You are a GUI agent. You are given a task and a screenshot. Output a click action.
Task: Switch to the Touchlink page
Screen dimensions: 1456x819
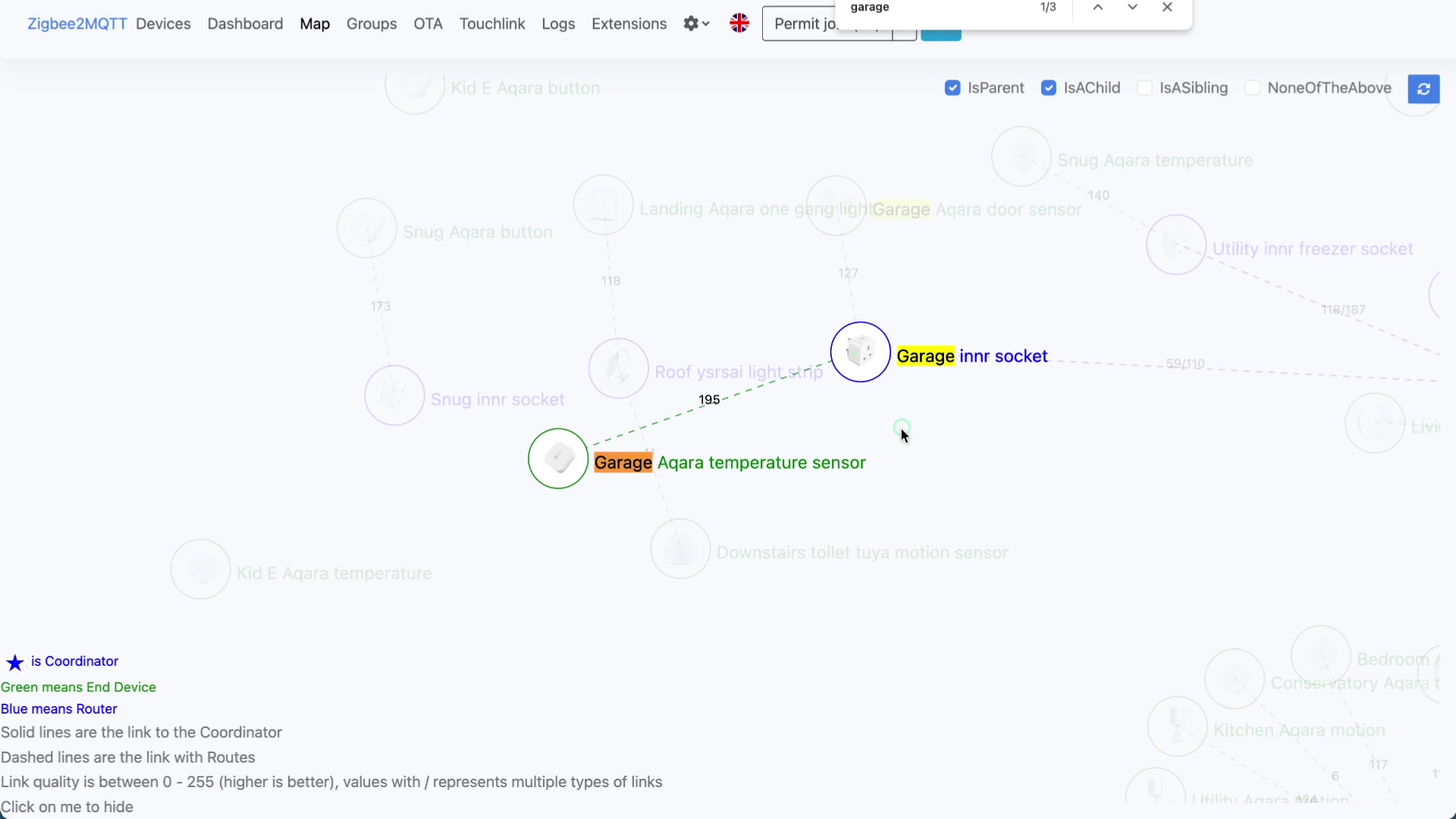[491, 24]
